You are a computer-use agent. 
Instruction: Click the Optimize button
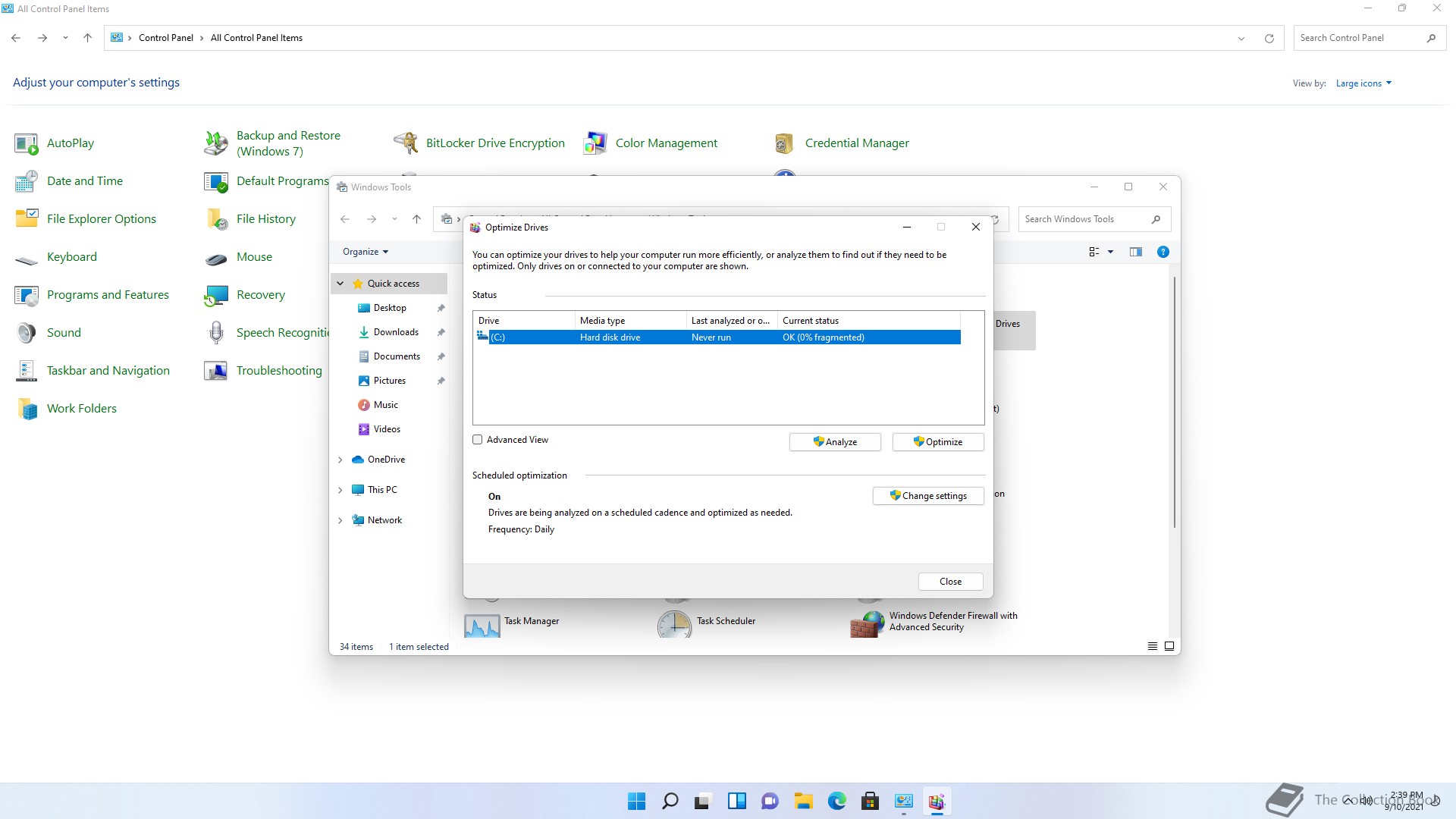click(x=938, y=442)
